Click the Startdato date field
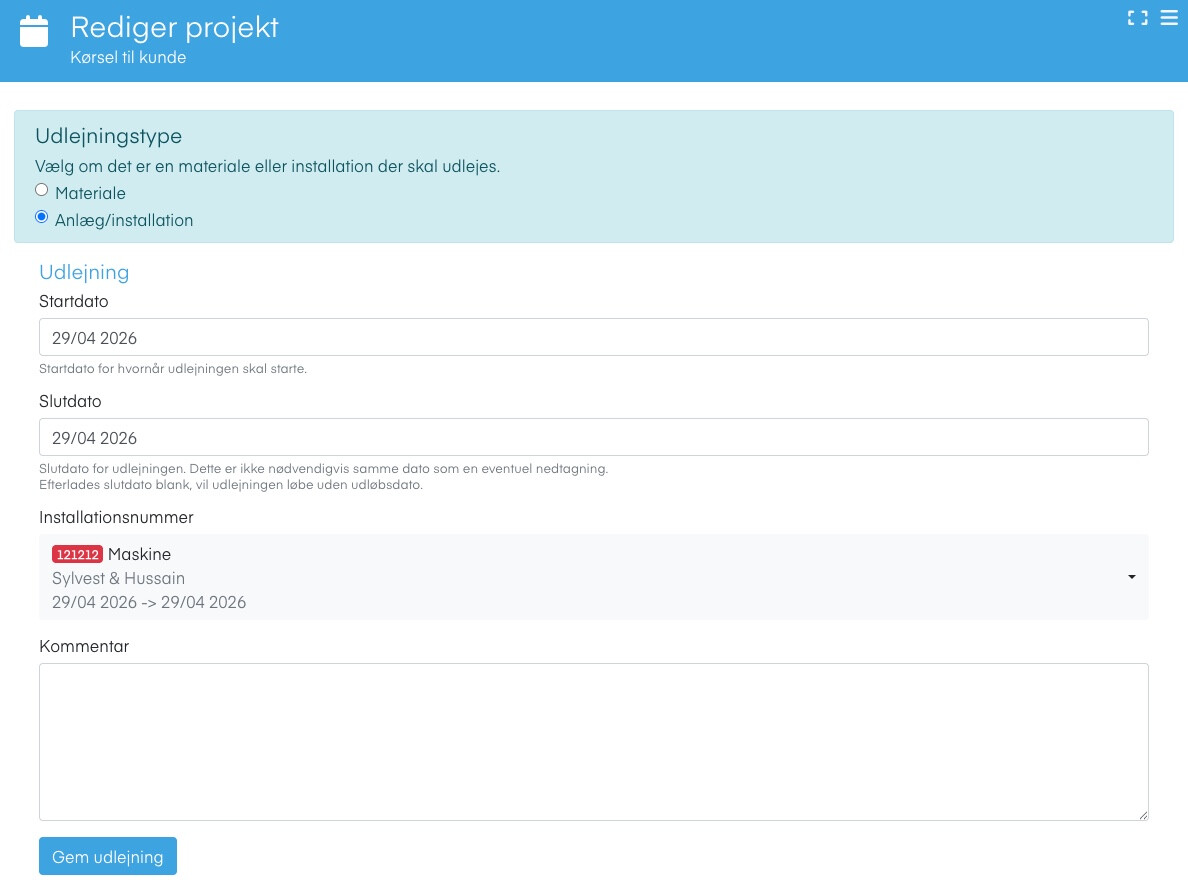 coord(593,337)
